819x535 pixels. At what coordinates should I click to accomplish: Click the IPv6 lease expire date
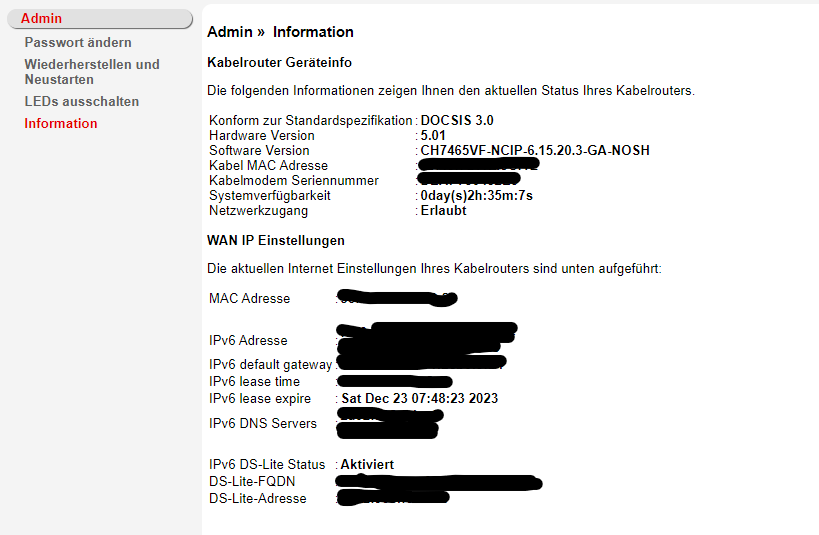(420, 398)
